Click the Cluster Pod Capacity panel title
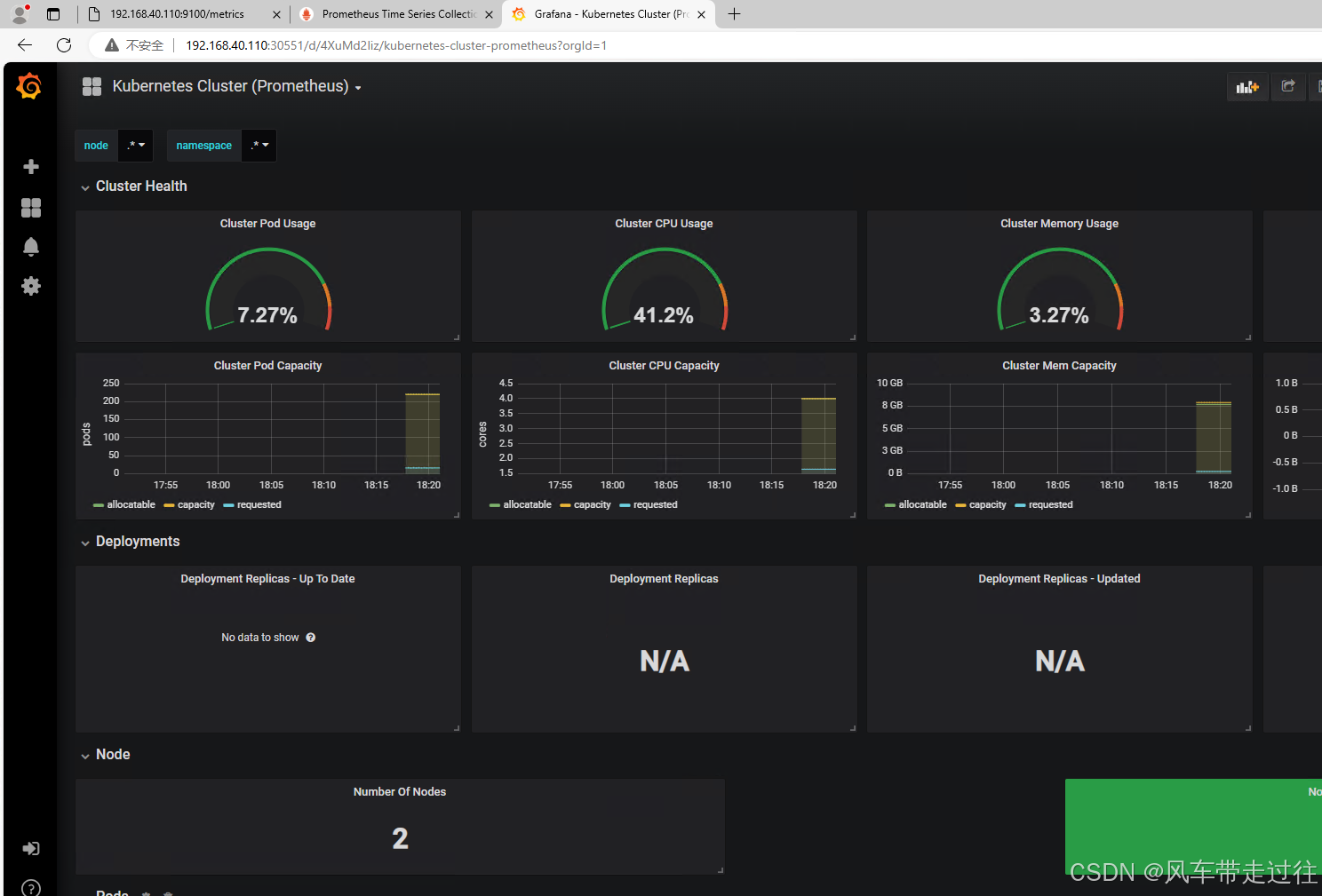This screenshot has width=1322, height=896. click(x=268, y=366)
